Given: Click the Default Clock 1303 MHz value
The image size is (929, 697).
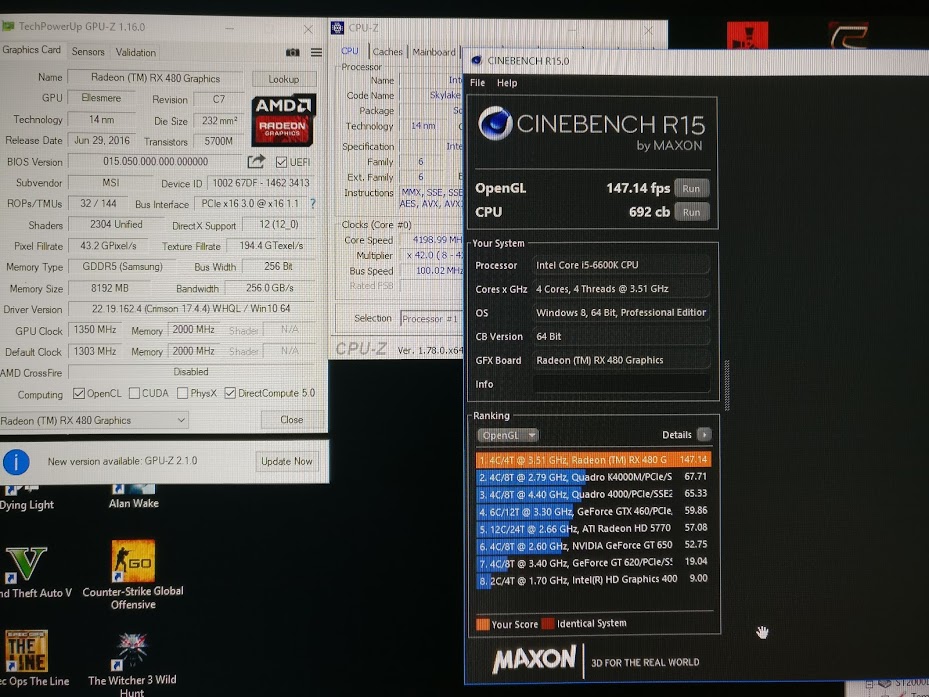Looking at the screenshot, I should pyautogui.click(x=95, y=351).
